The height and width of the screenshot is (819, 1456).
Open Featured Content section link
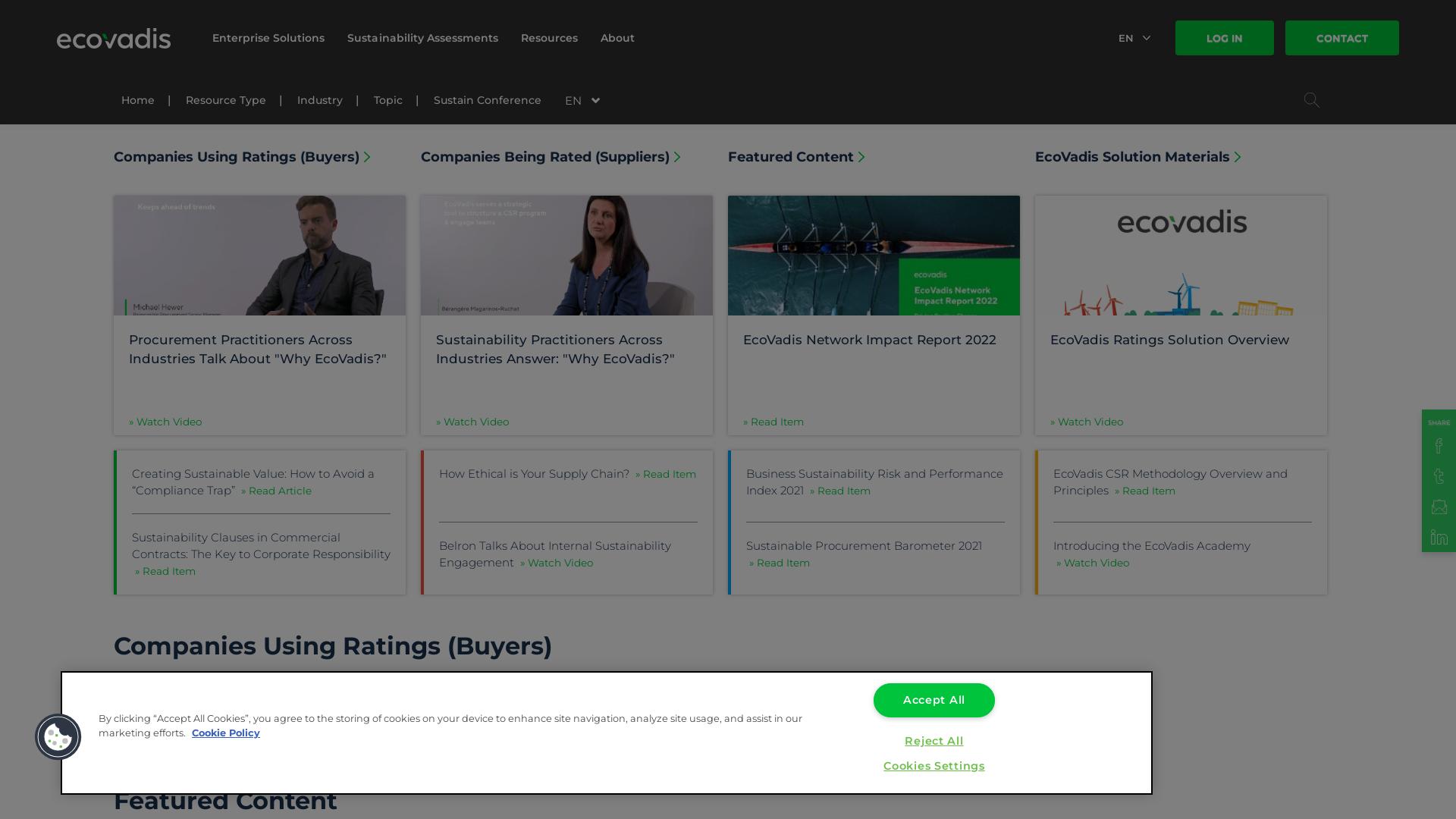[796, 157]
